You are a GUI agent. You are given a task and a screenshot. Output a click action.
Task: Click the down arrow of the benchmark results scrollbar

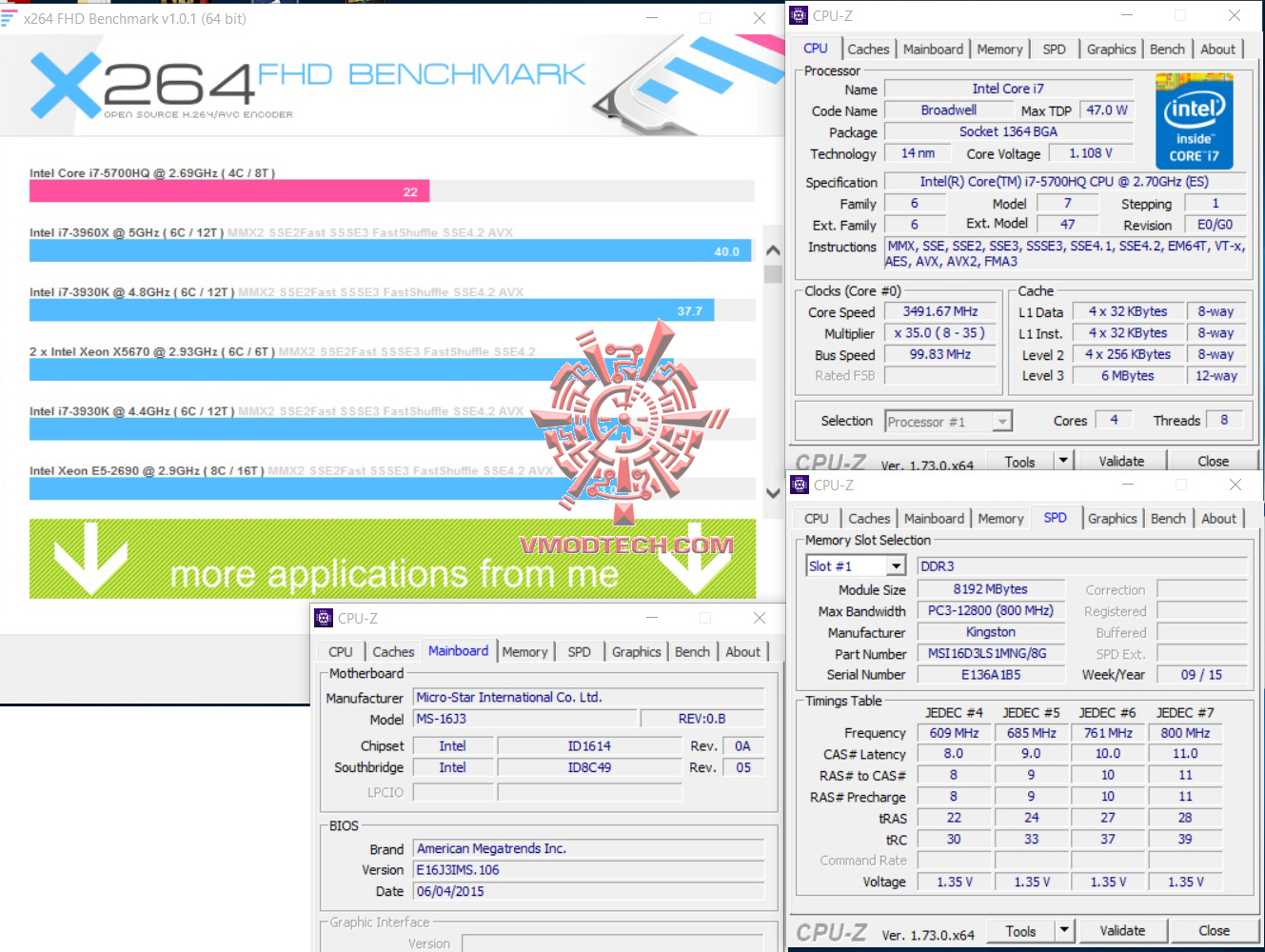click(x=773, y=492)
